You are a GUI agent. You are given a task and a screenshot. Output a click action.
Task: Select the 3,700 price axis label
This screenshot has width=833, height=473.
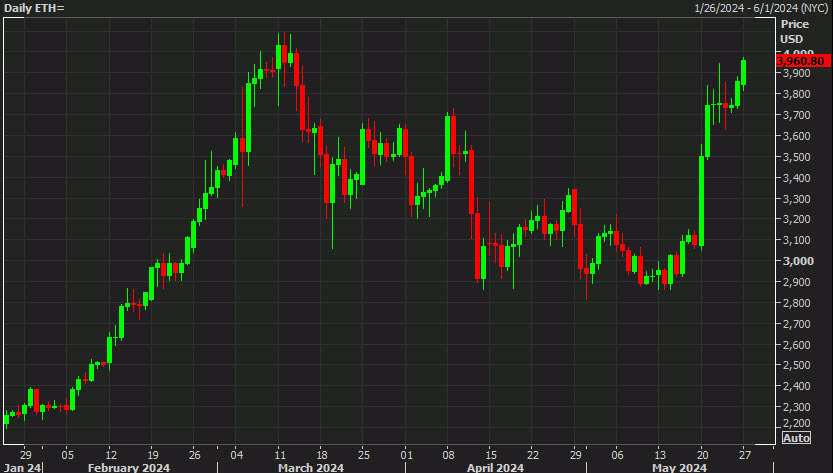coord(796,115)
